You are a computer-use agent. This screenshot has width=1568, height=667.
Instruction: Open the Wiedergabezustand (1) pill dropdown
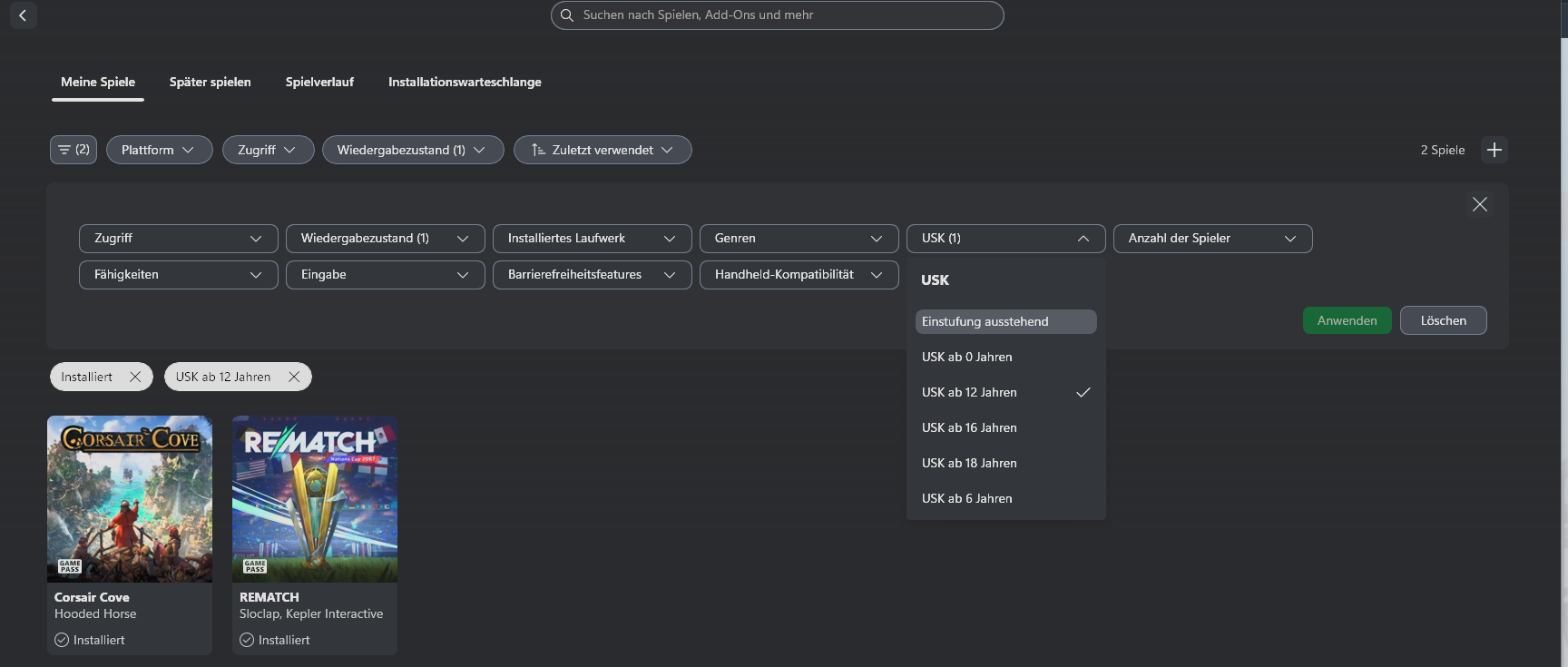coord(413,150)
